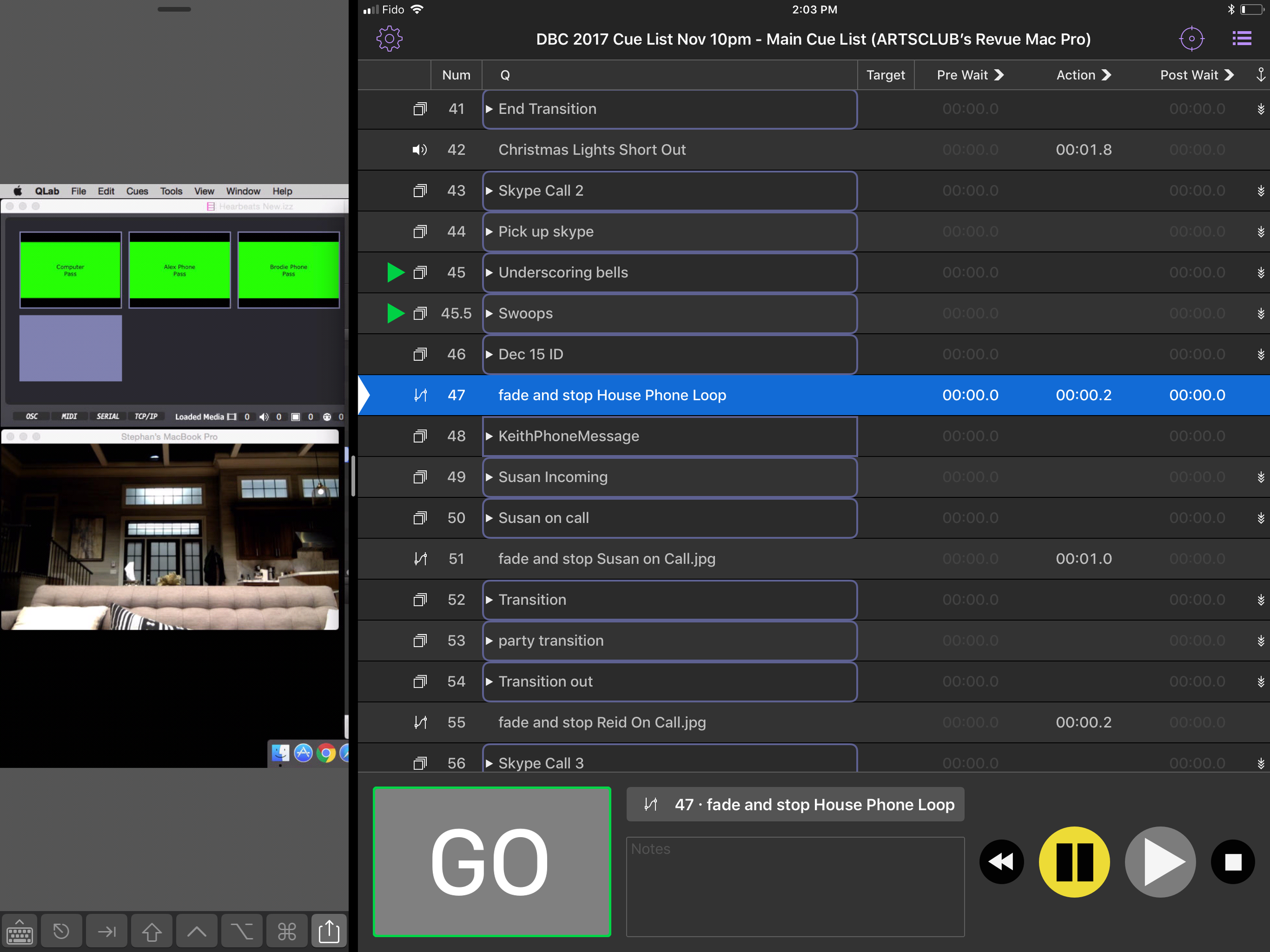This screenshot has width=1270, height=952.
Task: Open the Tools menu in QLab
Action: pyautogui.click(x=171, y=191)
